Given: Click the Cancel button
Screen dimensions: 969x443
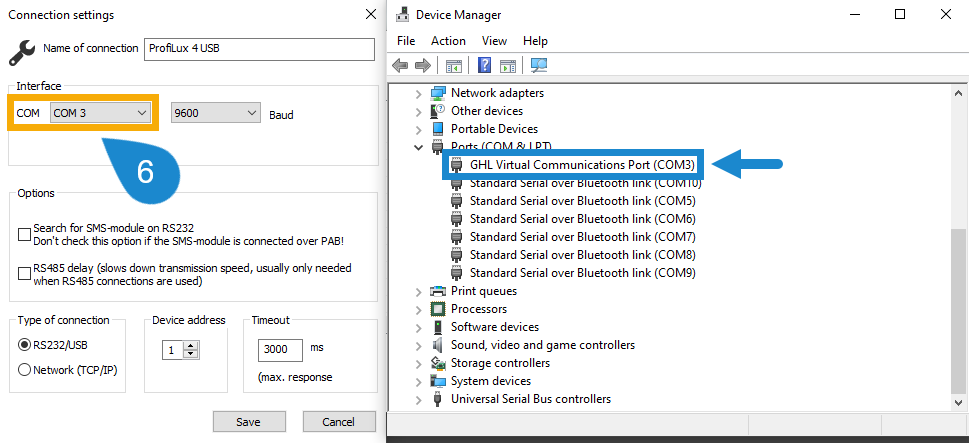Looking at the screenshot, I should 339,422.
